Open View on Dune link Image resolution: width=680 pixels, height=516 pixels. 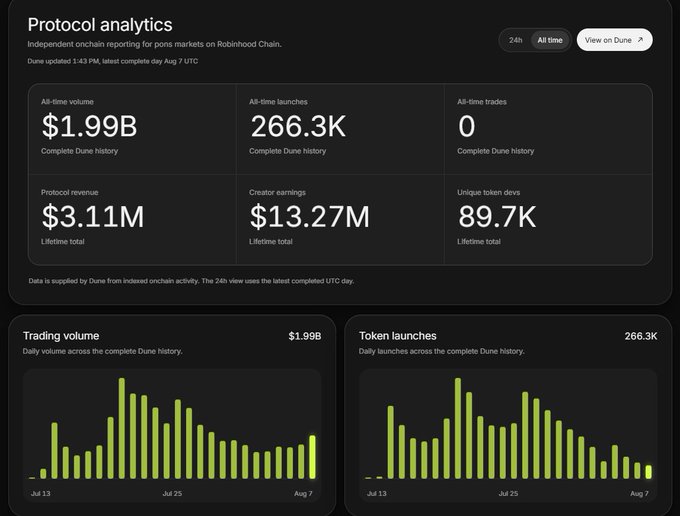(615, 40)
